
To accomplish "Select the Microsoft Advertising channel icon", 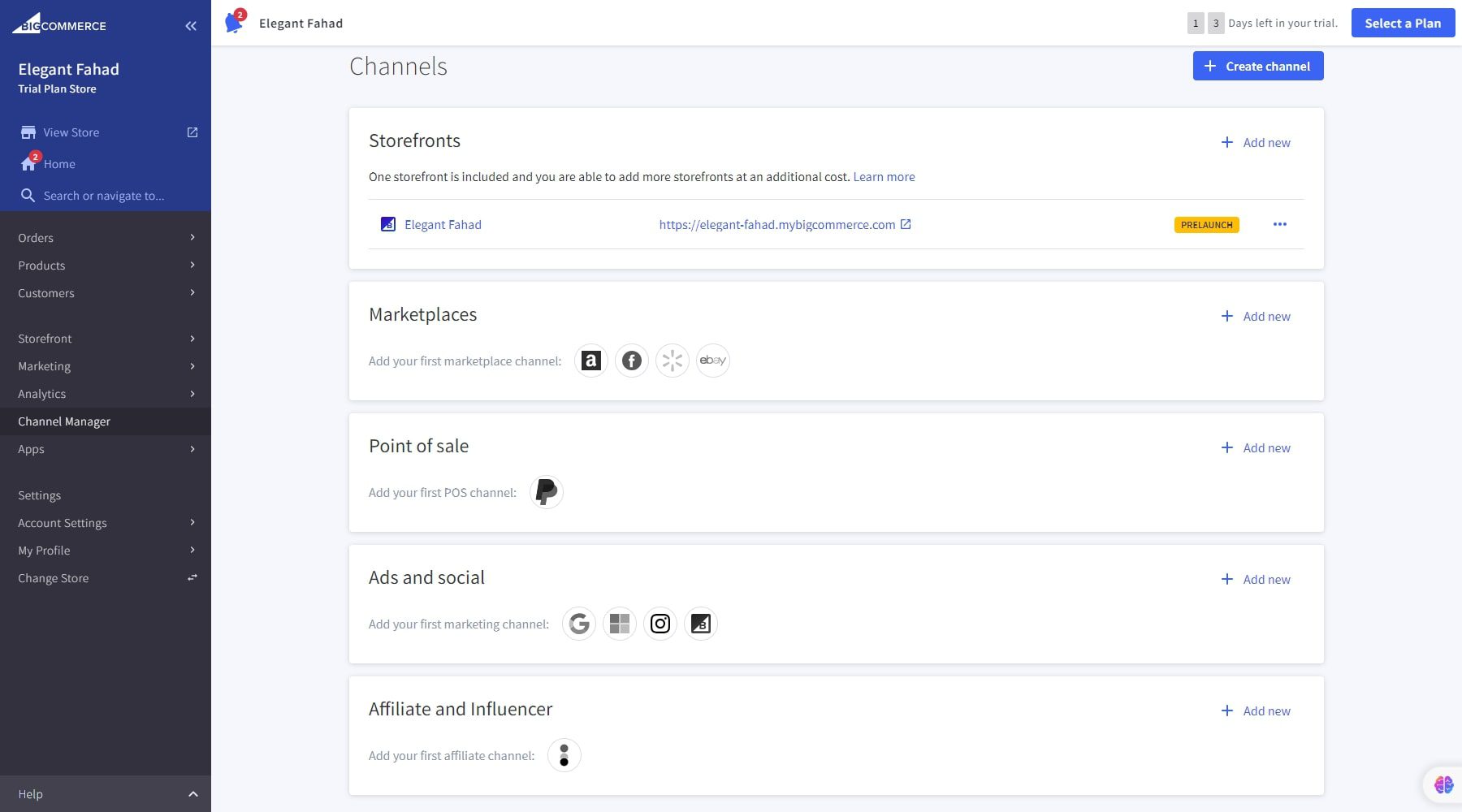I will [619, 623].
